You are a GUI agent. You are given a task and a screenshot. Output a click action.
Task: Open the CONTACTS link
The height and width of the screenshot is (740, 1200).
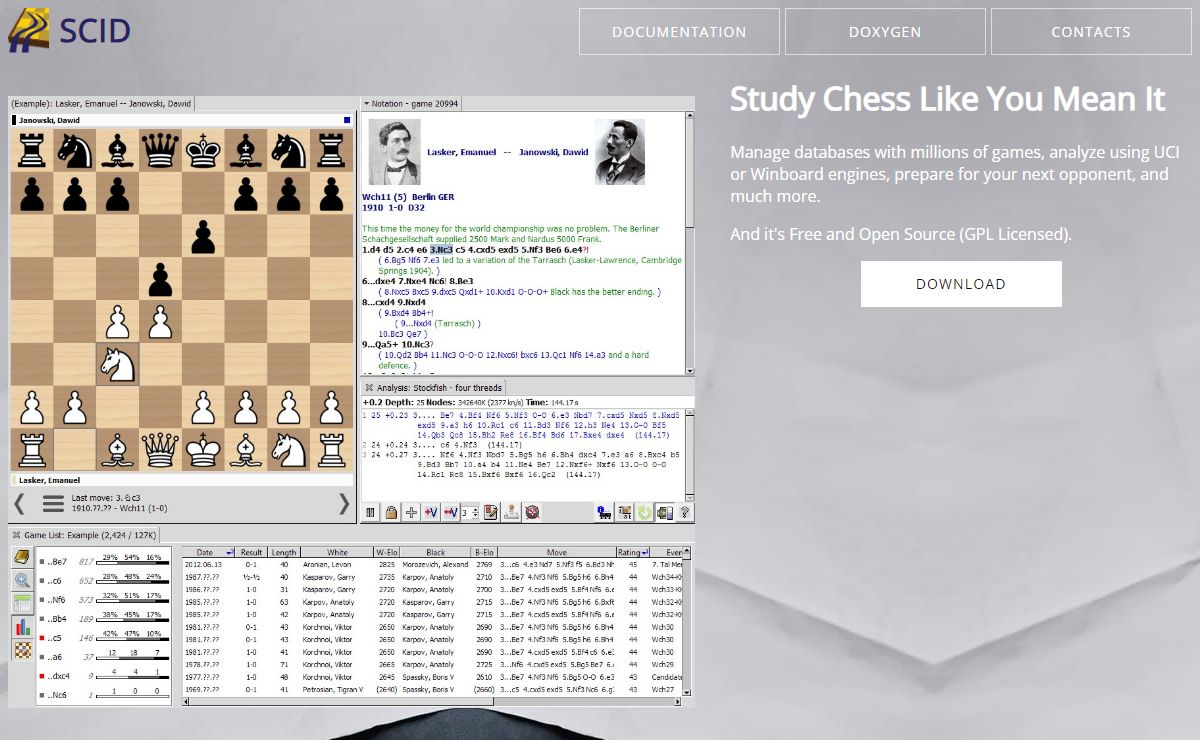(1091, 32)
